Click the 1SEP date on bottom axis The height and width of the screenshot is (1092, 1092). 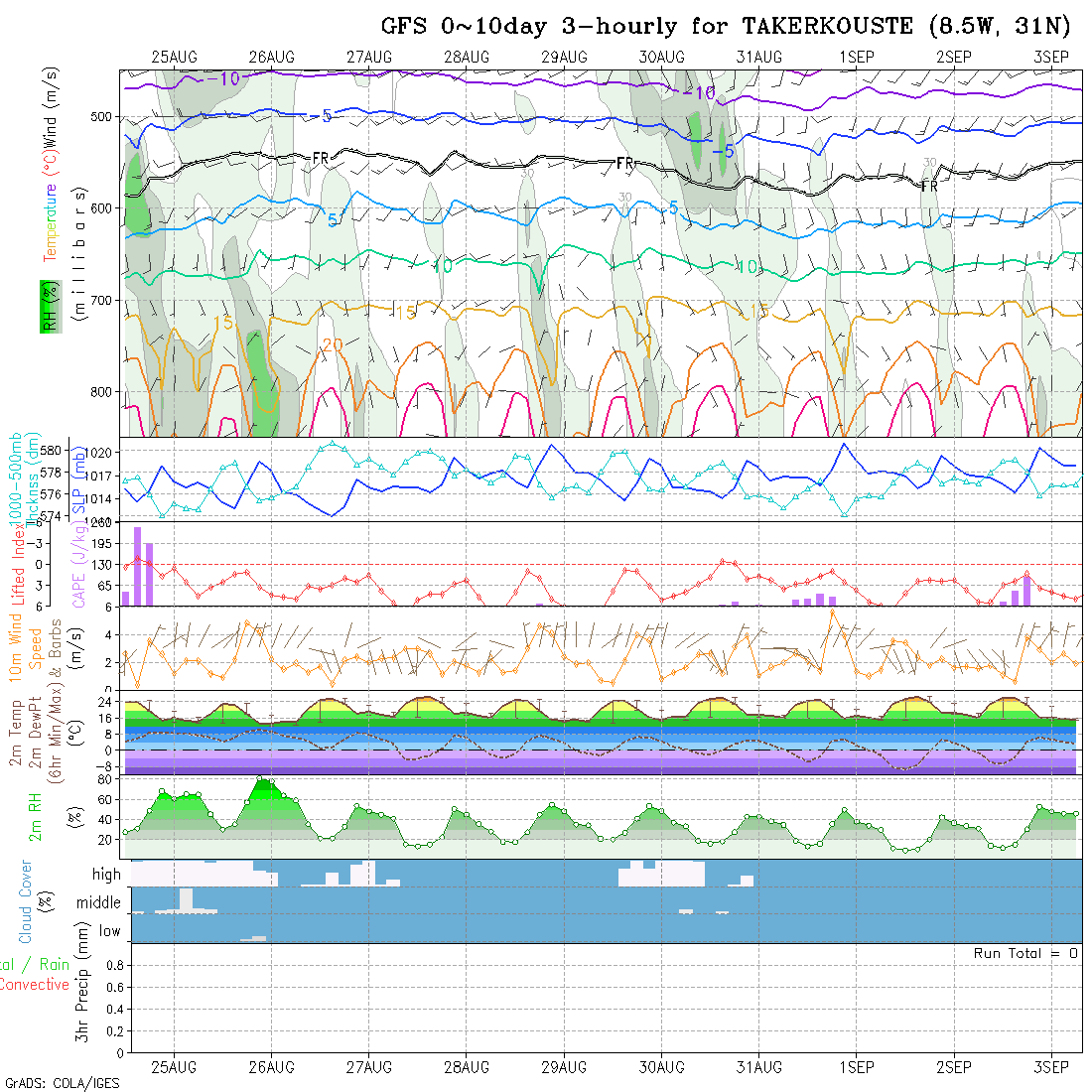click(x=856, y=1067)
